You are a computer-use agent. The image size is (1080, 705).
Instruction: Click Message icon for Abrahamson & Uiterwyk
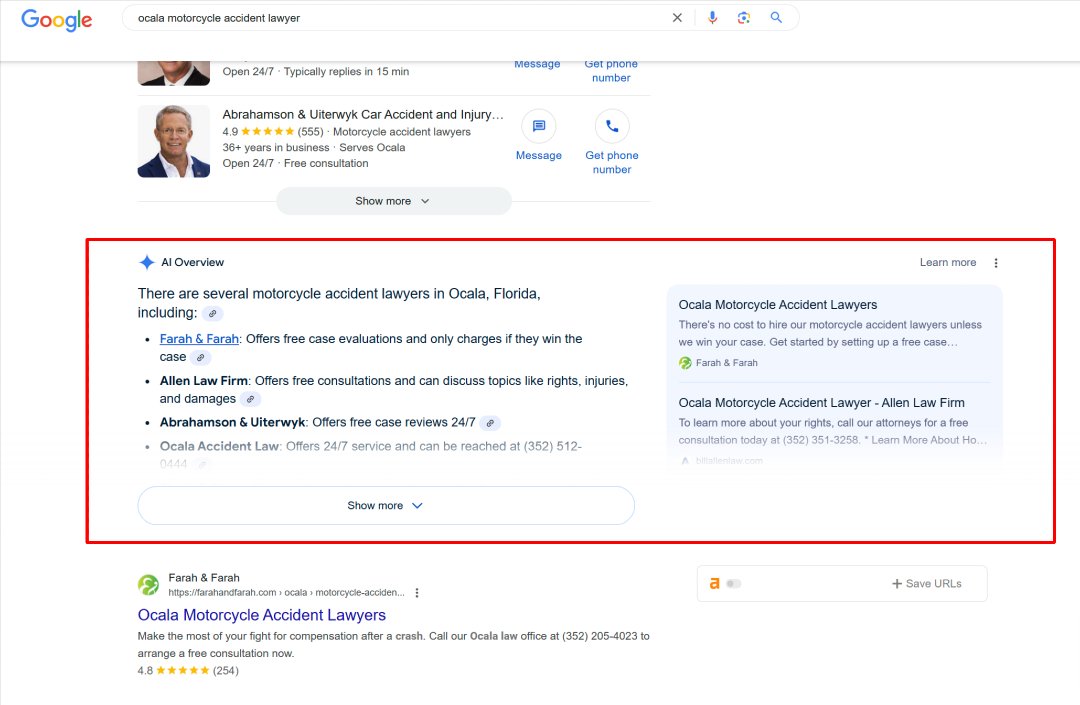pyautogui.click(x=539, y=126)
